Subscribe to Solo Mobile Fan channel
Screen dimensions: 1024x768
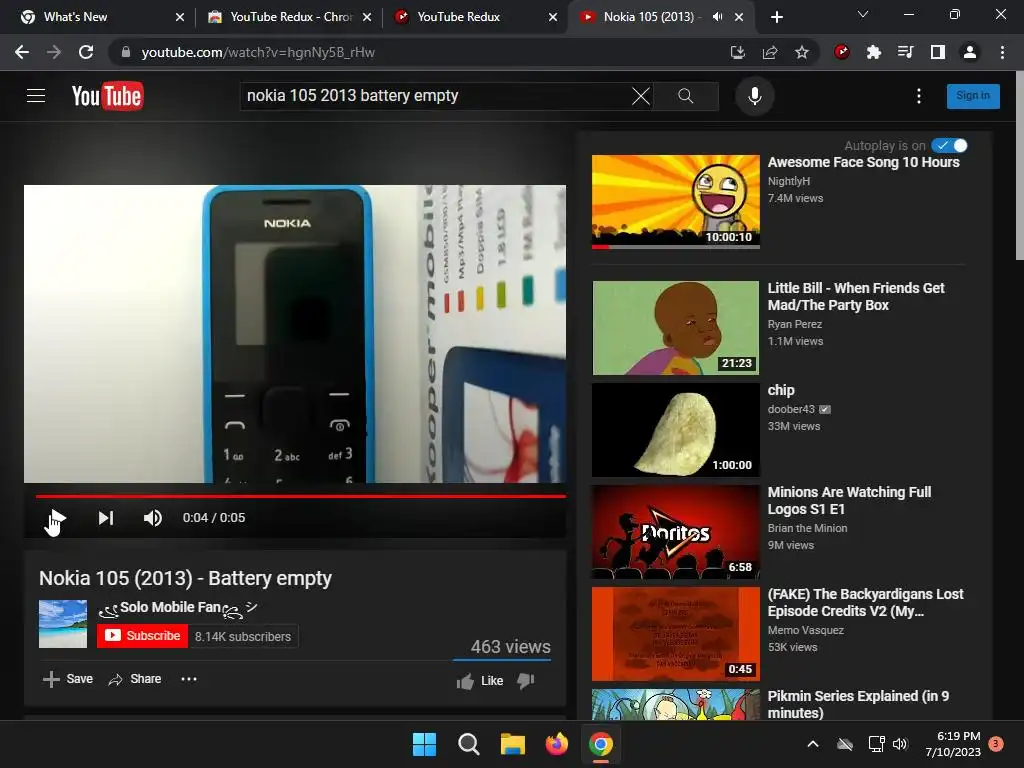142,635
